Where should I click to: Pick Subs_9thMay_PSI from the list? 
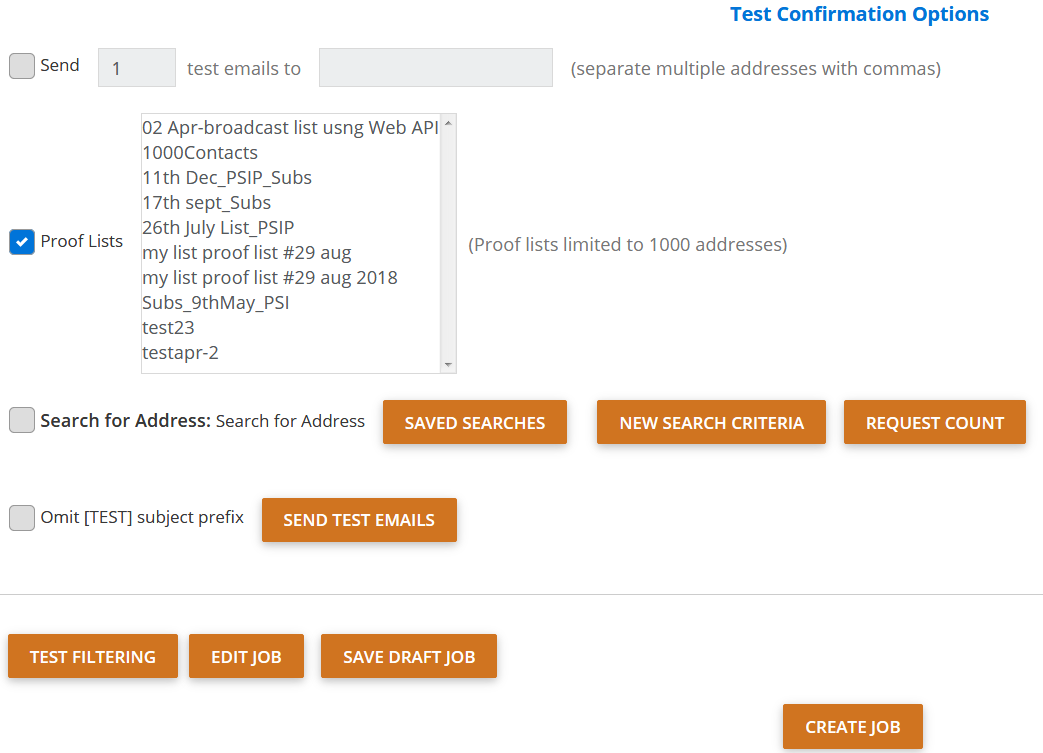tap(291, 303)
